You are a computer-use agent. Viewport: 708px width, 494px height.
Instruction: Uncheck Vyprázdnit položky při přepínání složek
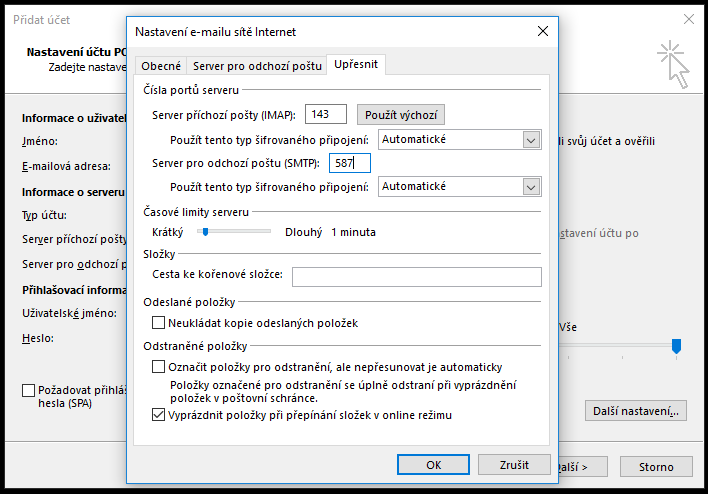[158, 415]
